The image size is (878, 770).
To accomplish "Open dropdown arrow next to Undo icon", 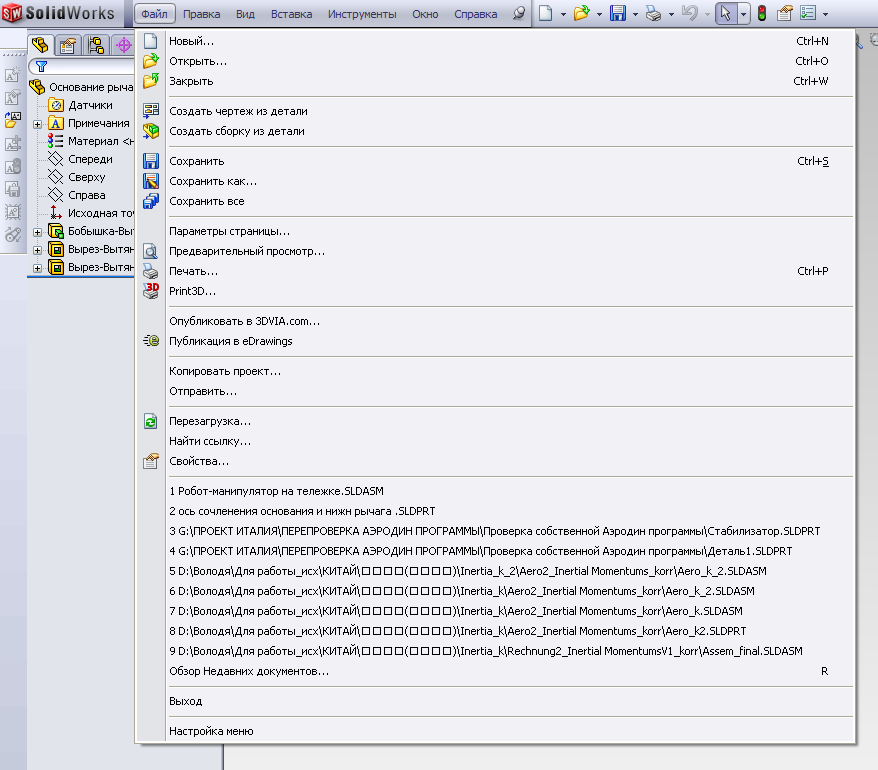I will (x=707, y=14).
